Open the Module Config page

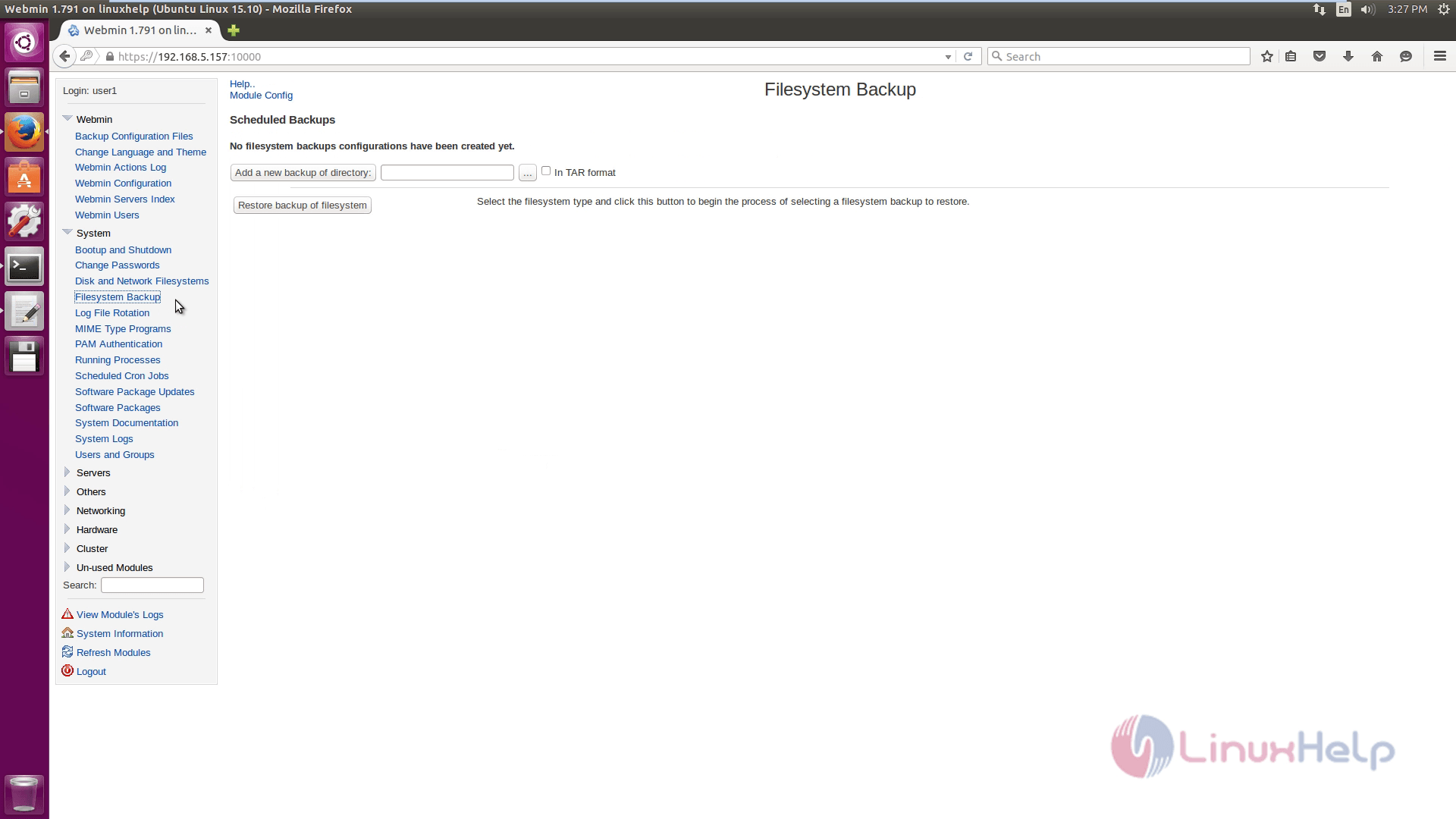261,94
